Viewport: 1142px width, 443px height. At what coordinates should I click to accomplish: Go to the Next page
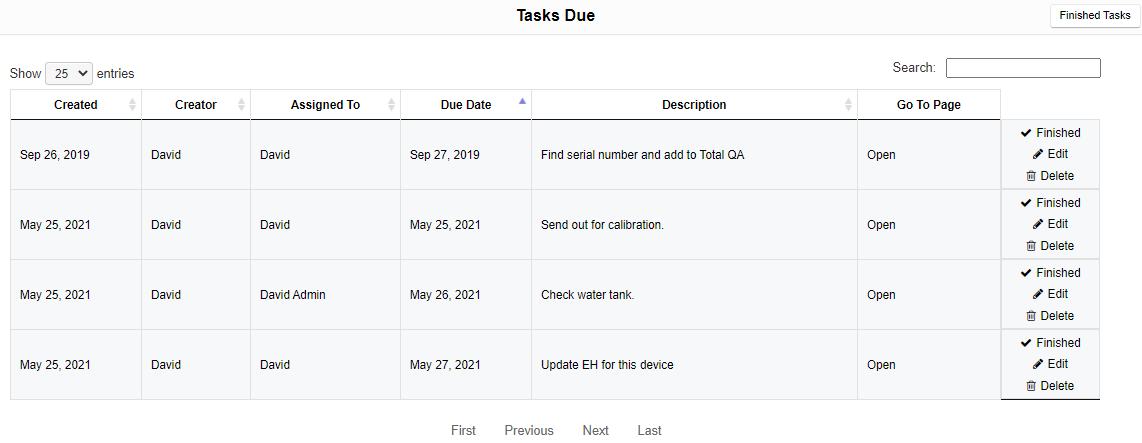click(595, 430)
